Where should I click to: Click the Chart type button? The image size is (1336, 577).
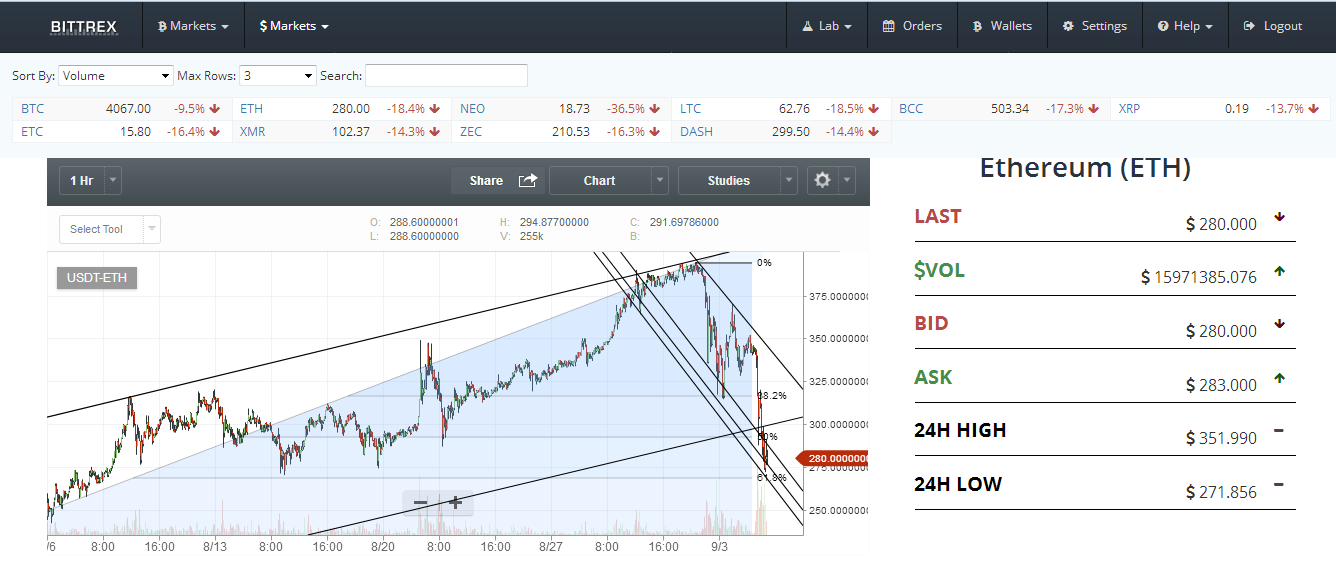pyautogui.click(x=599, y=180)
